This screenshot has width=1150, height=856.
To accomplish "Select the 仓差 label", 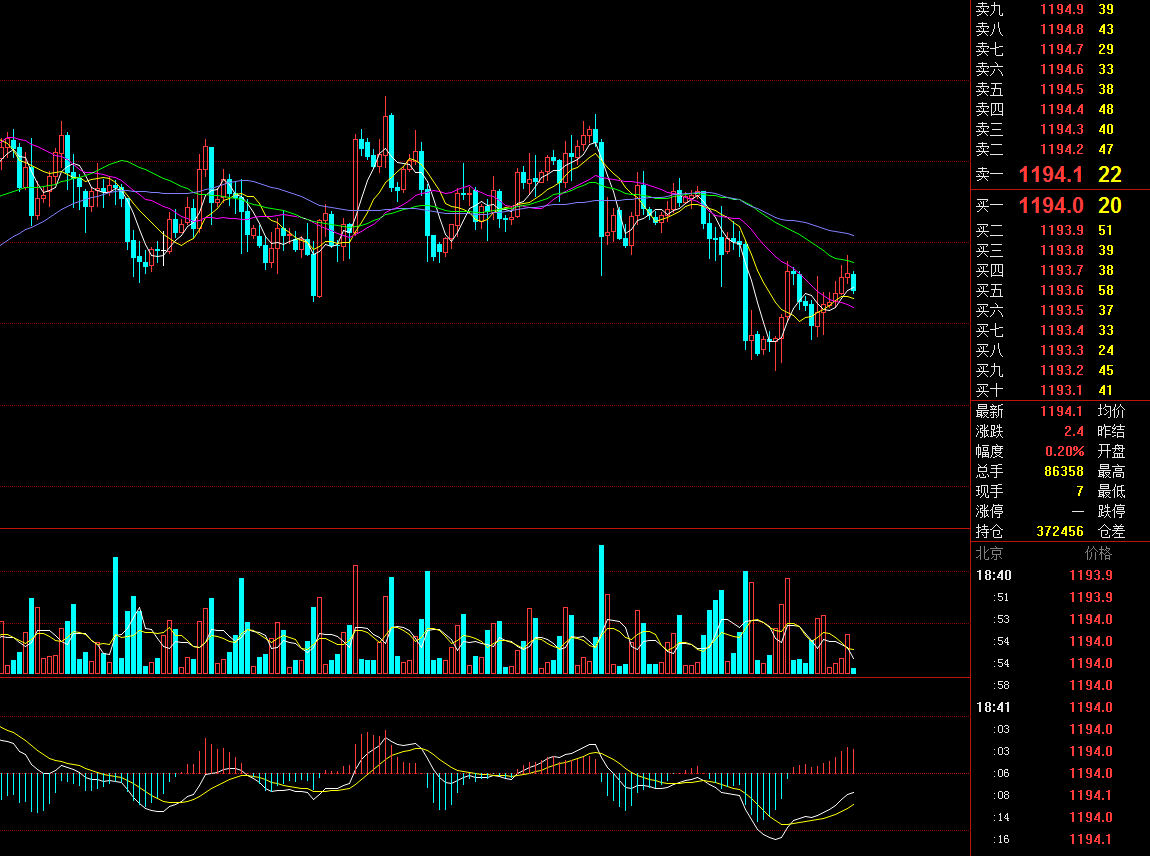I will pos(1111,531).
